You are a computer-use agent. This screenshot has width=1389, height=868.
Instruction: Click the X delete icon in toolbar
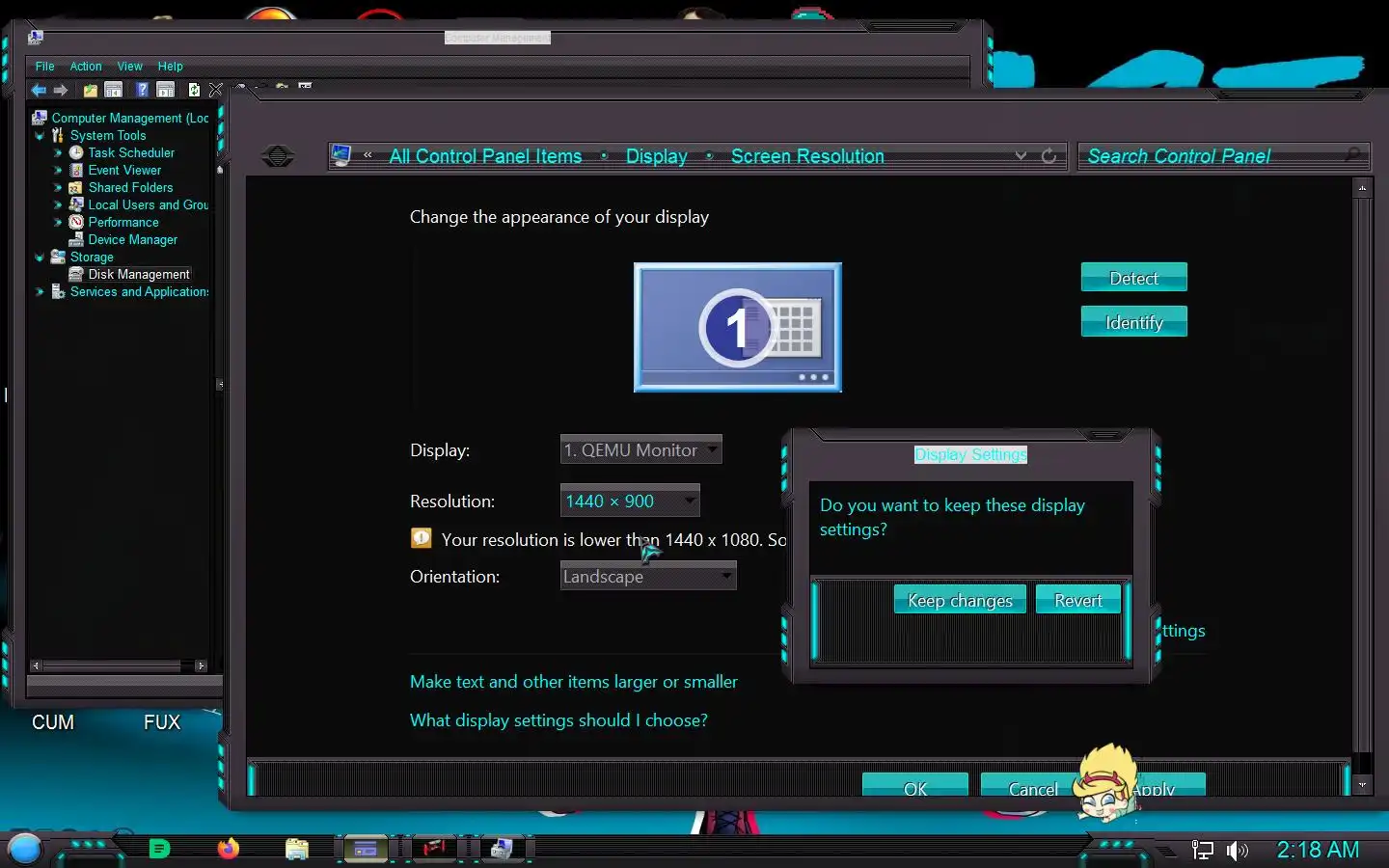tap(215, 90)
